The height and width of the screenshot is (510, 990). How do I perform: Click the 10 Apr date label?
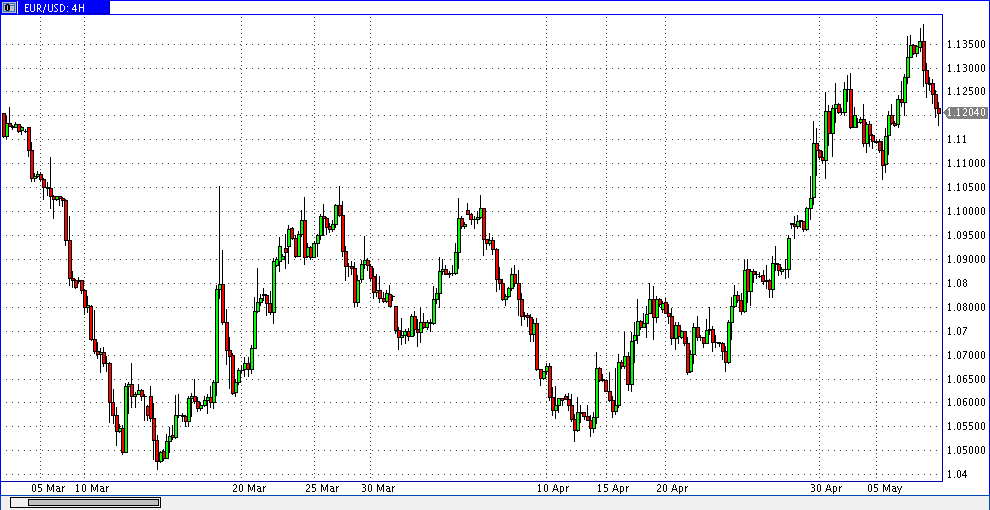tap(553, 489)
